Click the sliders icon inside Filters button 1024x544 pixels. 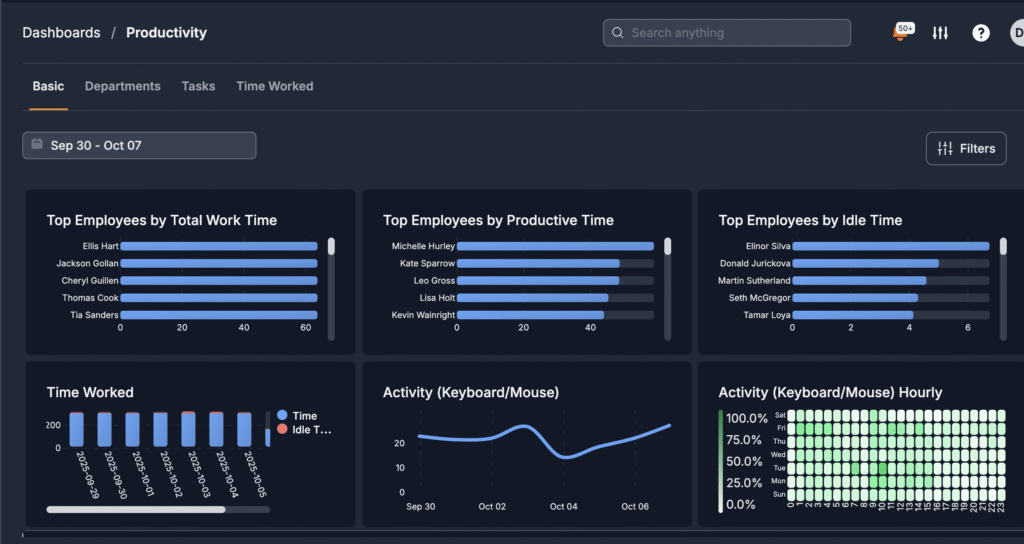945,149
